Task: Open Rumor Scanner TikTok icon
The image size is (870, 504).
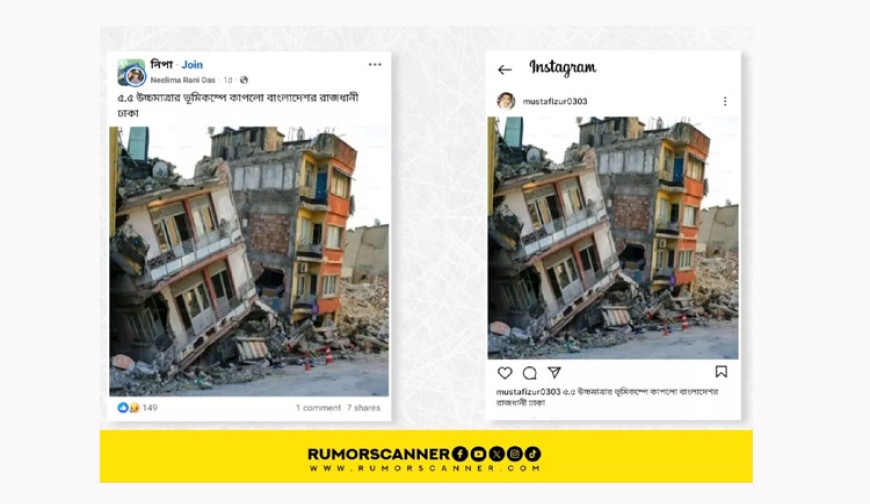Action: (533, 454)
